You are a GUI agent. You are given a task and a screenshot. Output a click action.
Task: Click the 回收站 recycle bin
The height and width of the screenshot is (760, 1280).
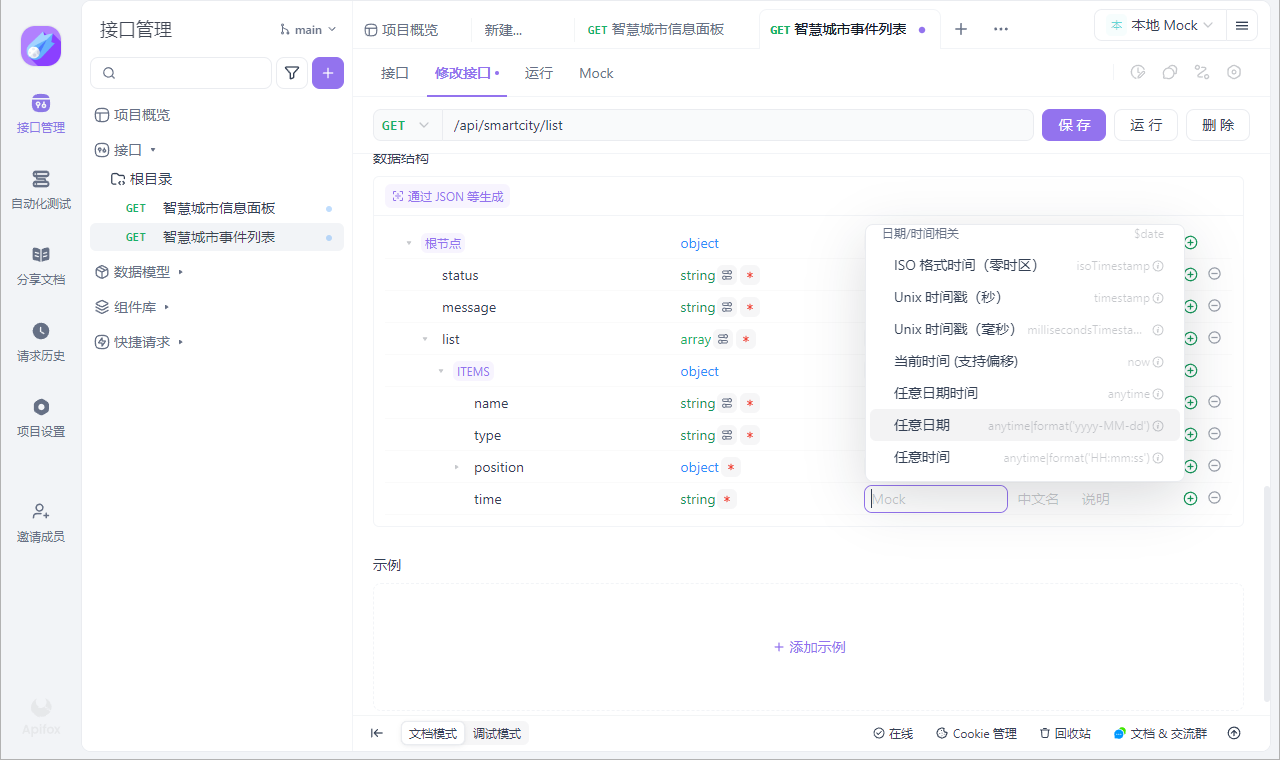pos(1065,734)
